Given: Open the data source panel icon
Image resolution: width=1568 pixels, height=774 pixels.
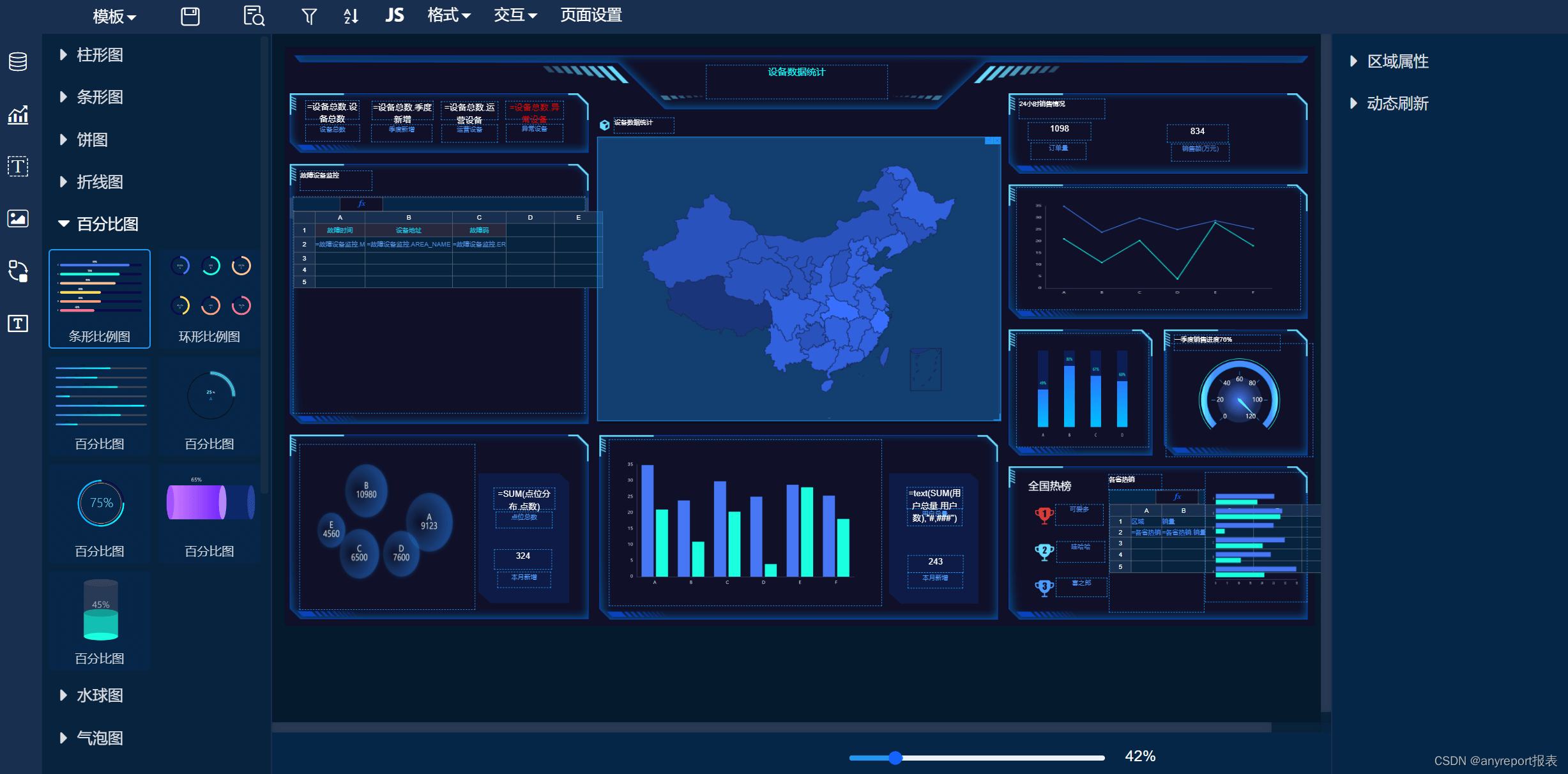Looking at the screenshot, I should click(x=17, y=61).
